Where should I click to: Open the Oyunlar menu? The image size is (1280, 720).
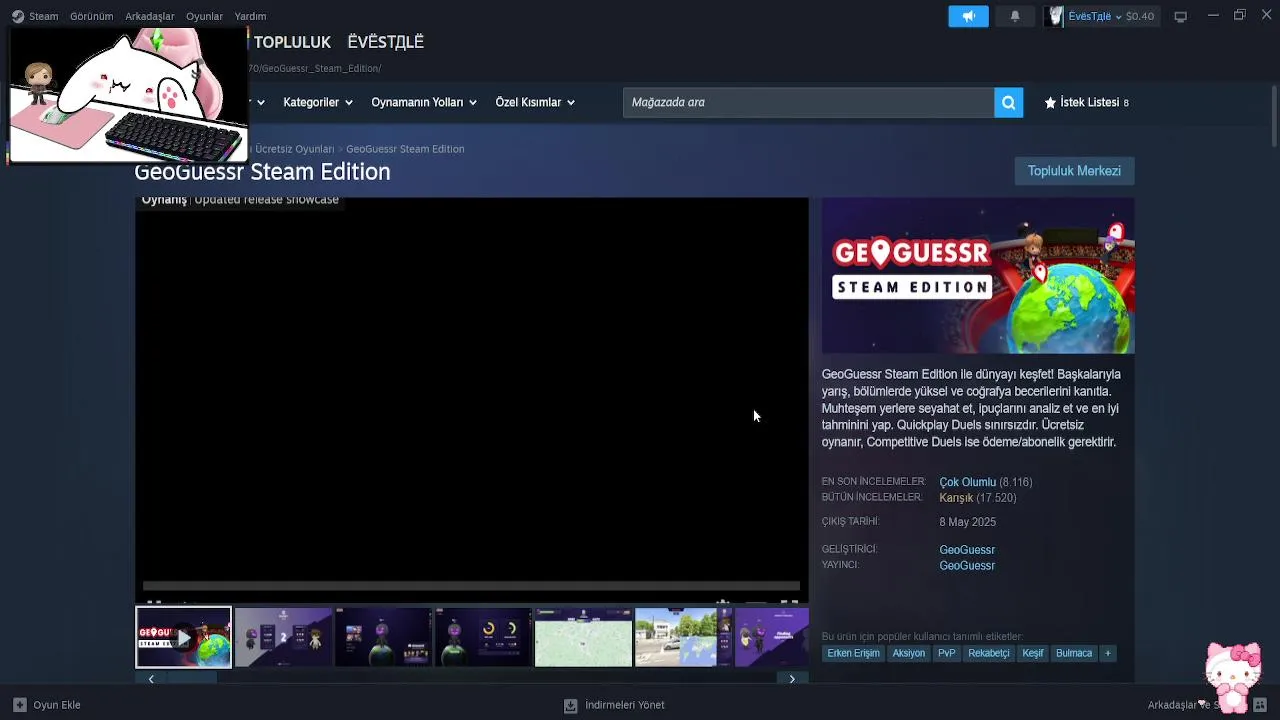pos(204,16)
